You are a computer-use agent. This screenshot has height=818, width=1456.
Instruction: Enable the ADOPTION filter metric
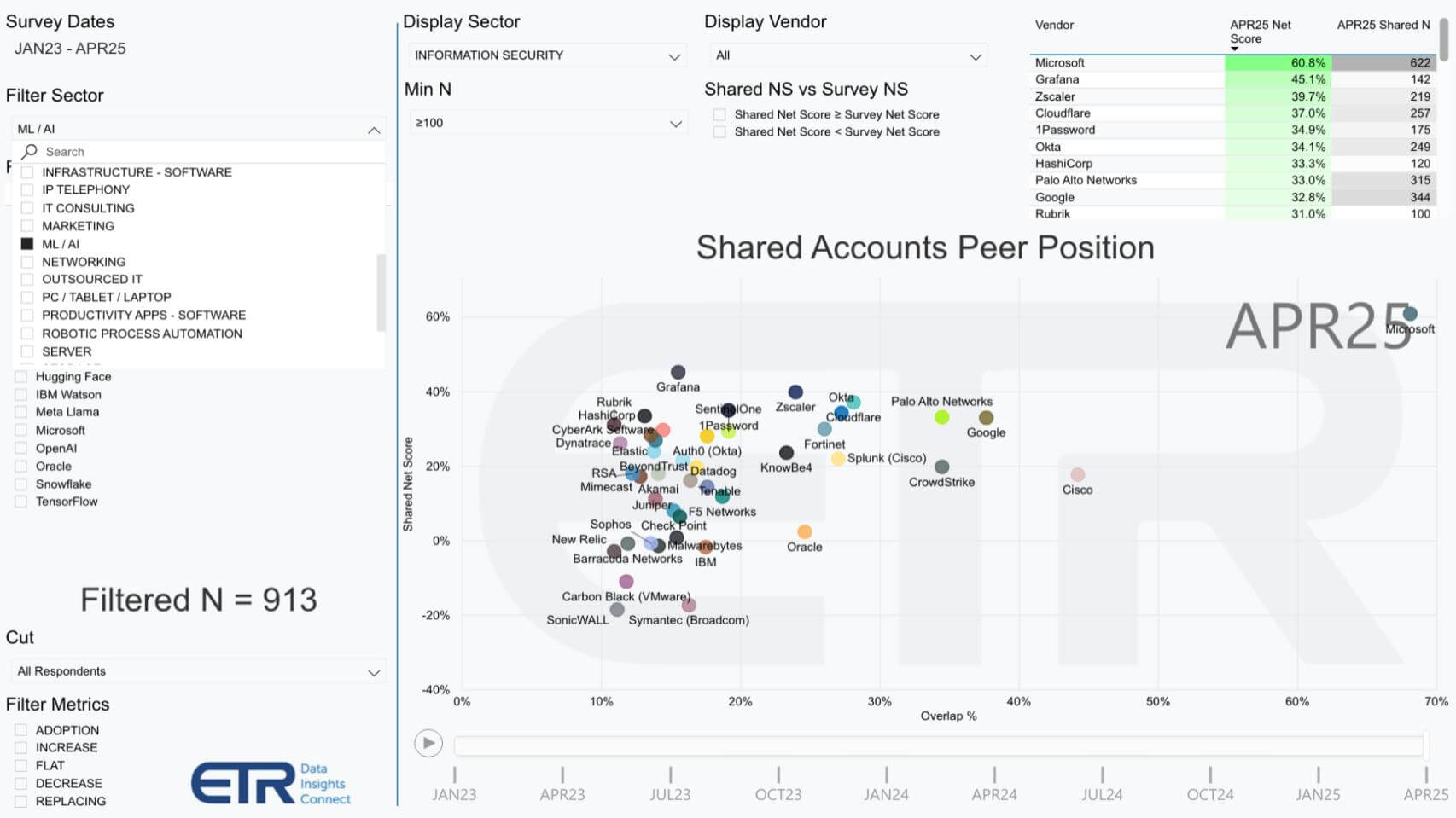tap(20, 730)
